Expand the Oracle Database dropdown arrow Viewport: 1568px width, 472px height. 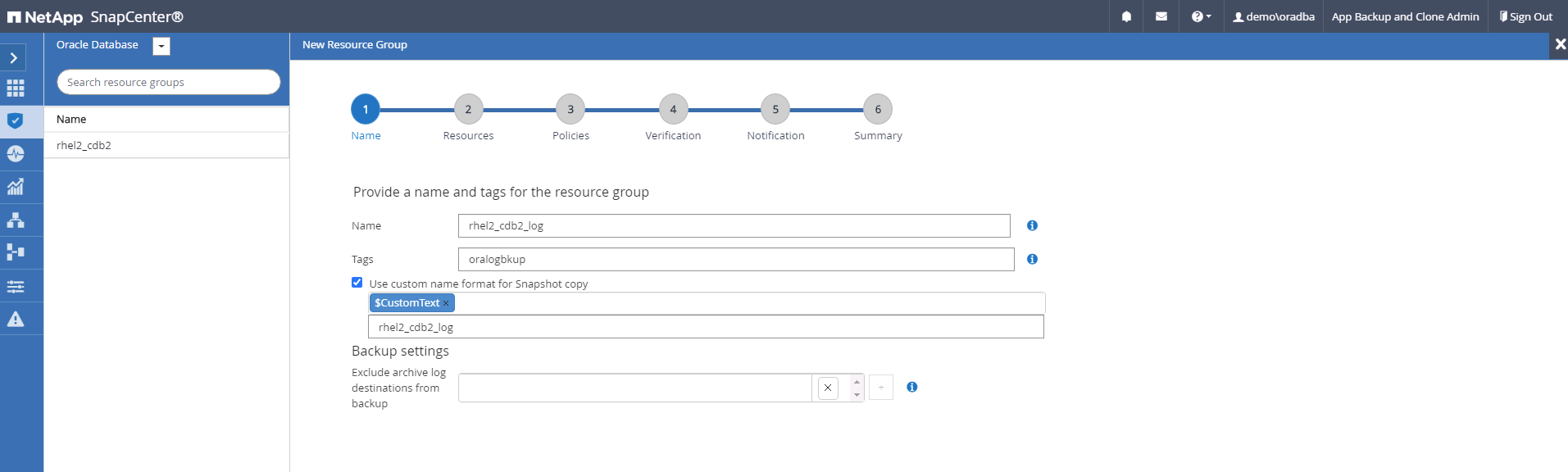click(x=161, y=47)
